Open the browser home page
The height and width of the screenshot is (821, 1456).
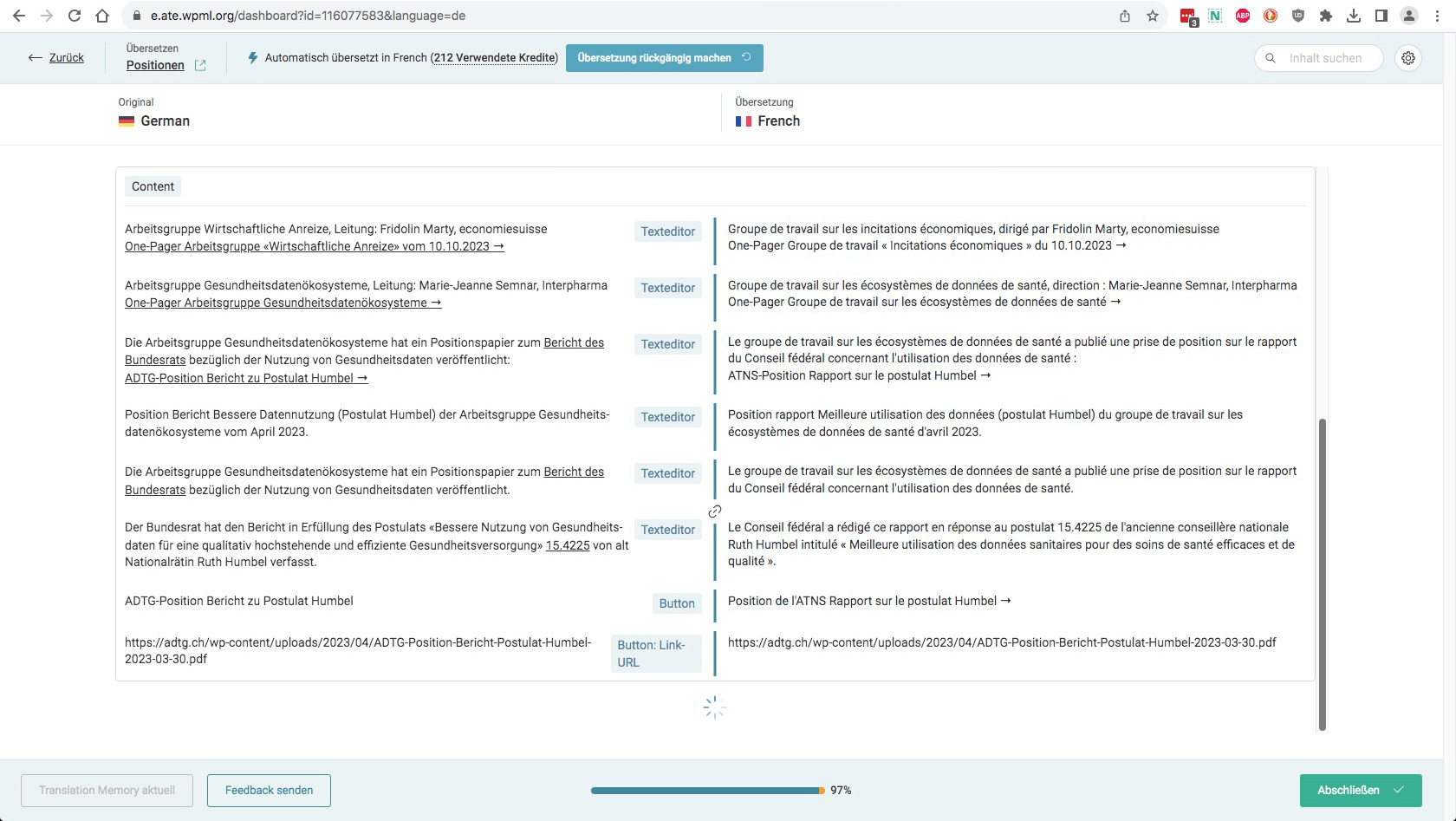point(102,16)
